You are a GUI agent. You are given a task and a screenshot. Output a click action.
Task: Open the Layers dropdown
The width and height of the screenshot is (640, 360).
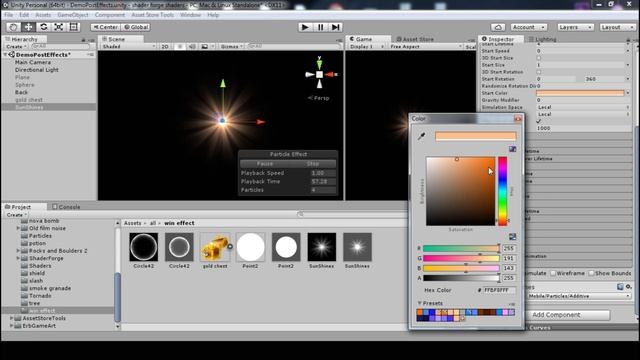[x=576, y=27]
